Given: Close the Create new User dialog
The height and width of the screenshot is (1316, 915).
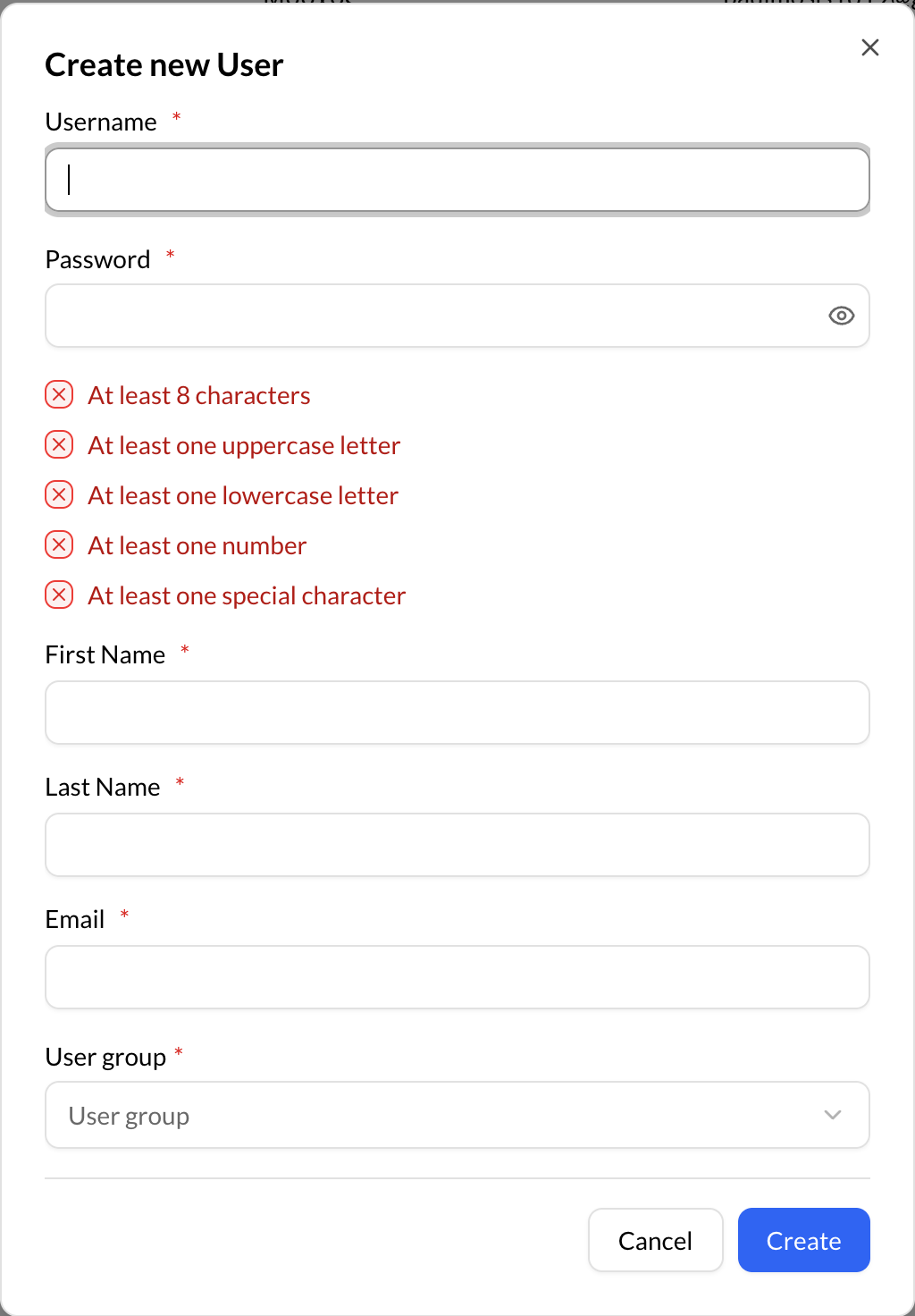Looking at the screenshot, I should coord(869,46).
